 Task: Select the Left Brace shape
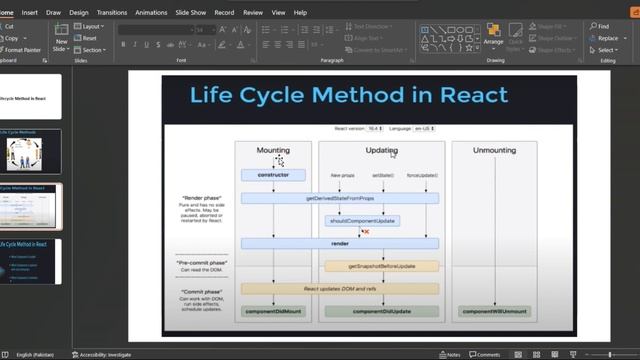451,48
